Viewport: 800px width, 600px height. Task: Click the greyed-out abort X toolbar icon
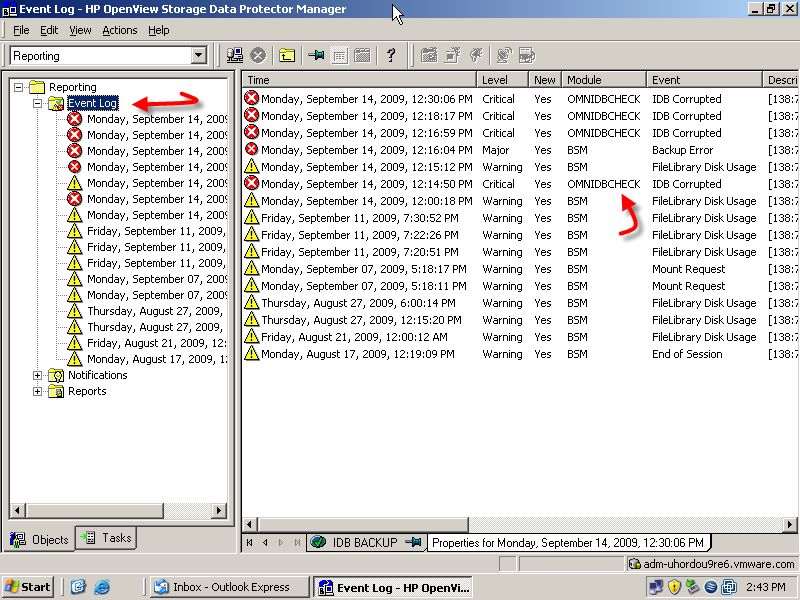pos(258,55)
